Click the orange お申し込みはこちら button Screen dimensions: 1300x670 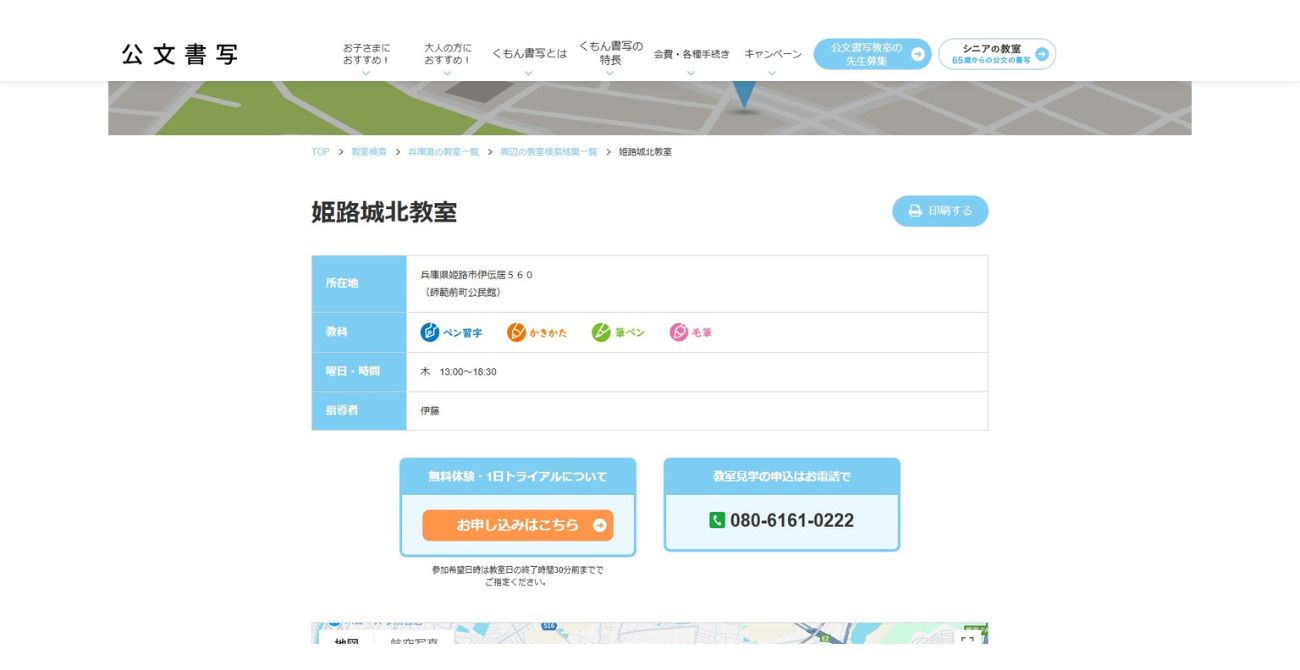coord(517,525)
